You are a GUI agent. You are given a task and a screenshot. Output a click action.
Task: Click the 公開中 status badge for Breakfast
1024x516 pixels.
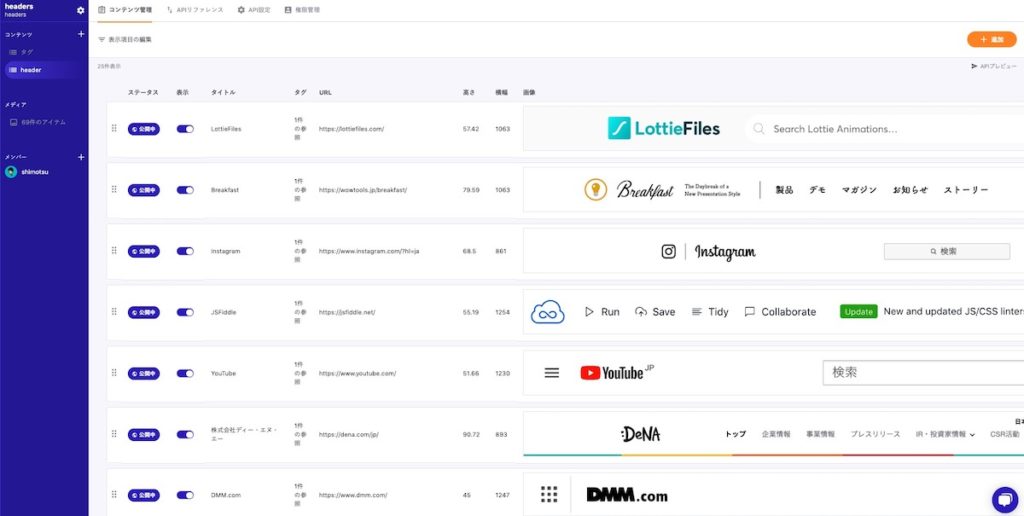[144, 190]
